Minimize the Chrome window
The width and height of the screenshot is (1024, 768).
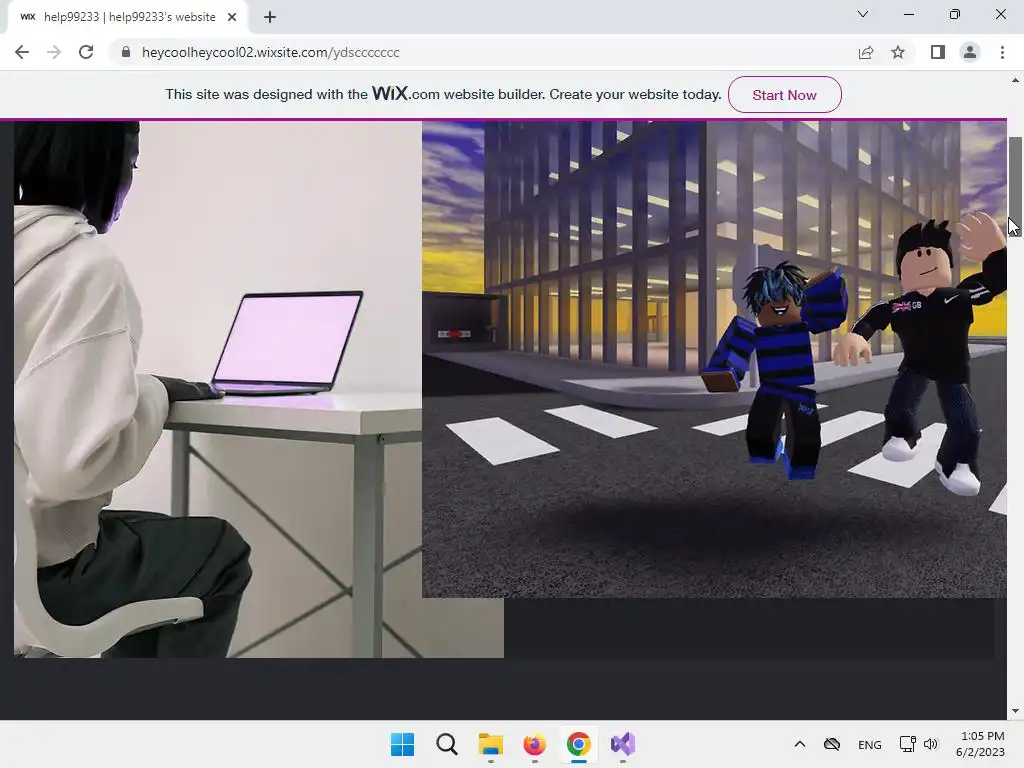coord(908,14)
